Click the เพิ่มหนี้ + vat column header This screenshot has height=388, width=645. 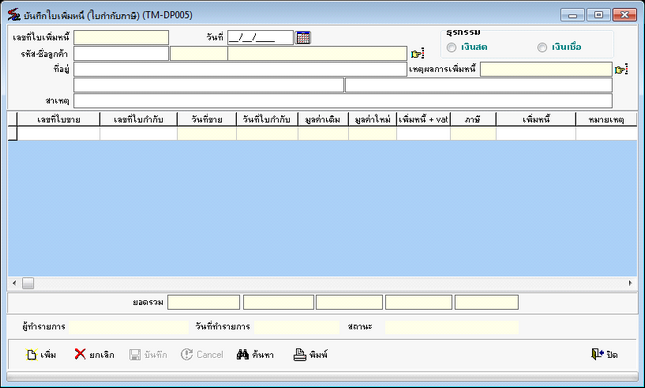[424, 119]
